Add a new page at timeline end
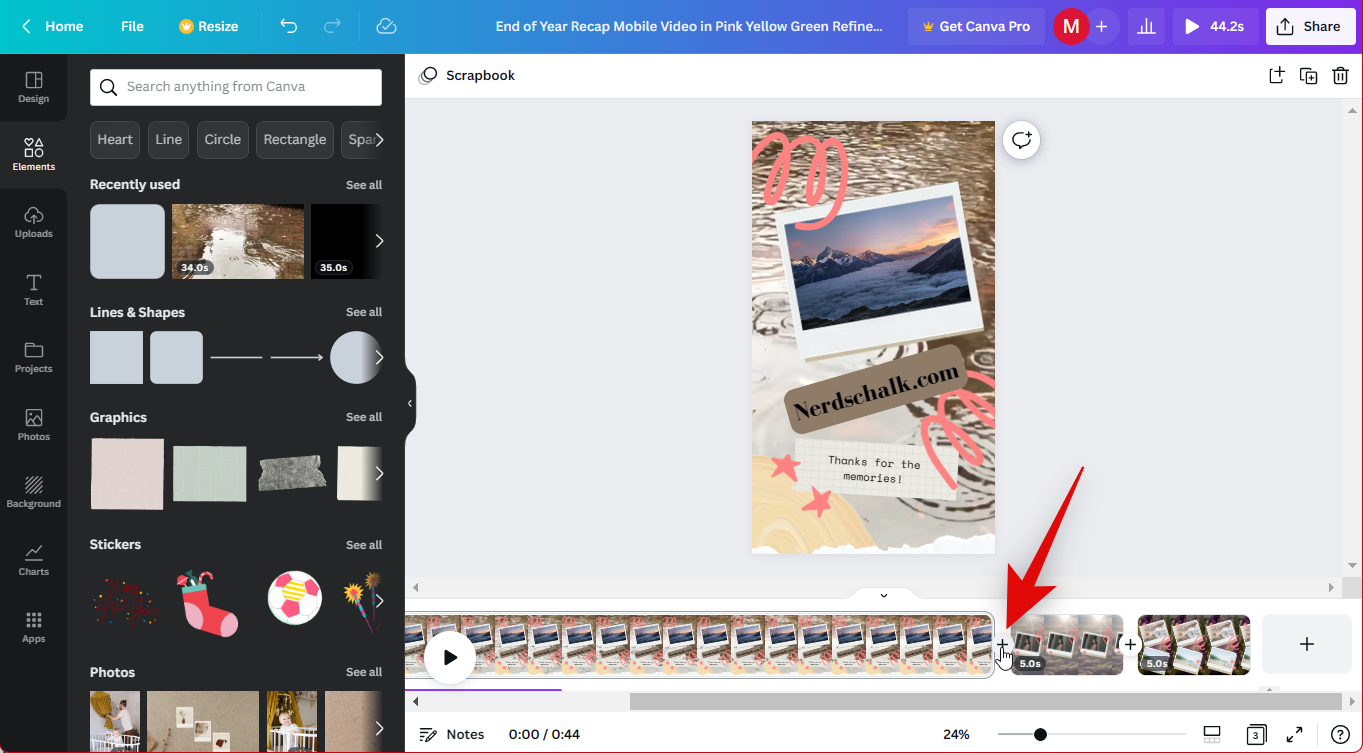Screen dimensions: 1363x753 [x=1306, y=644]
